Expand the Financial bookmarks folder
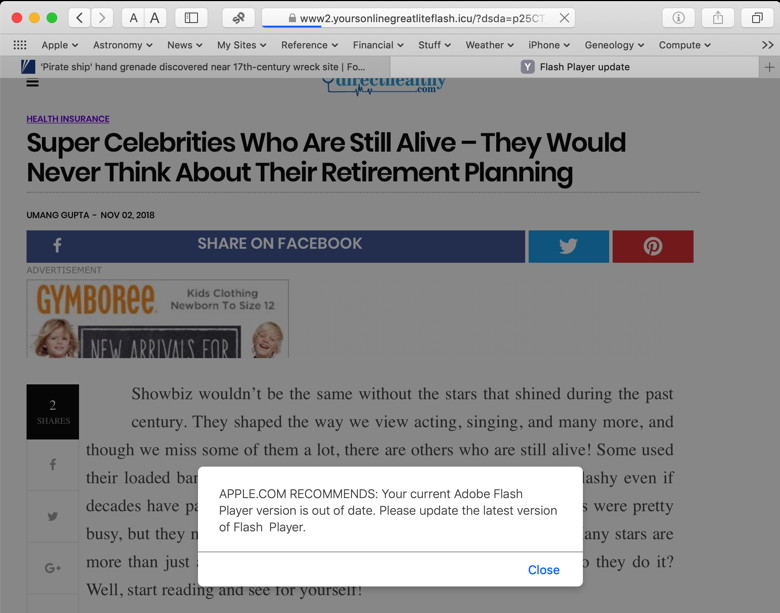The height and width of the screenshot is (613, 780). pyautogui.click(x=378, y=45)
